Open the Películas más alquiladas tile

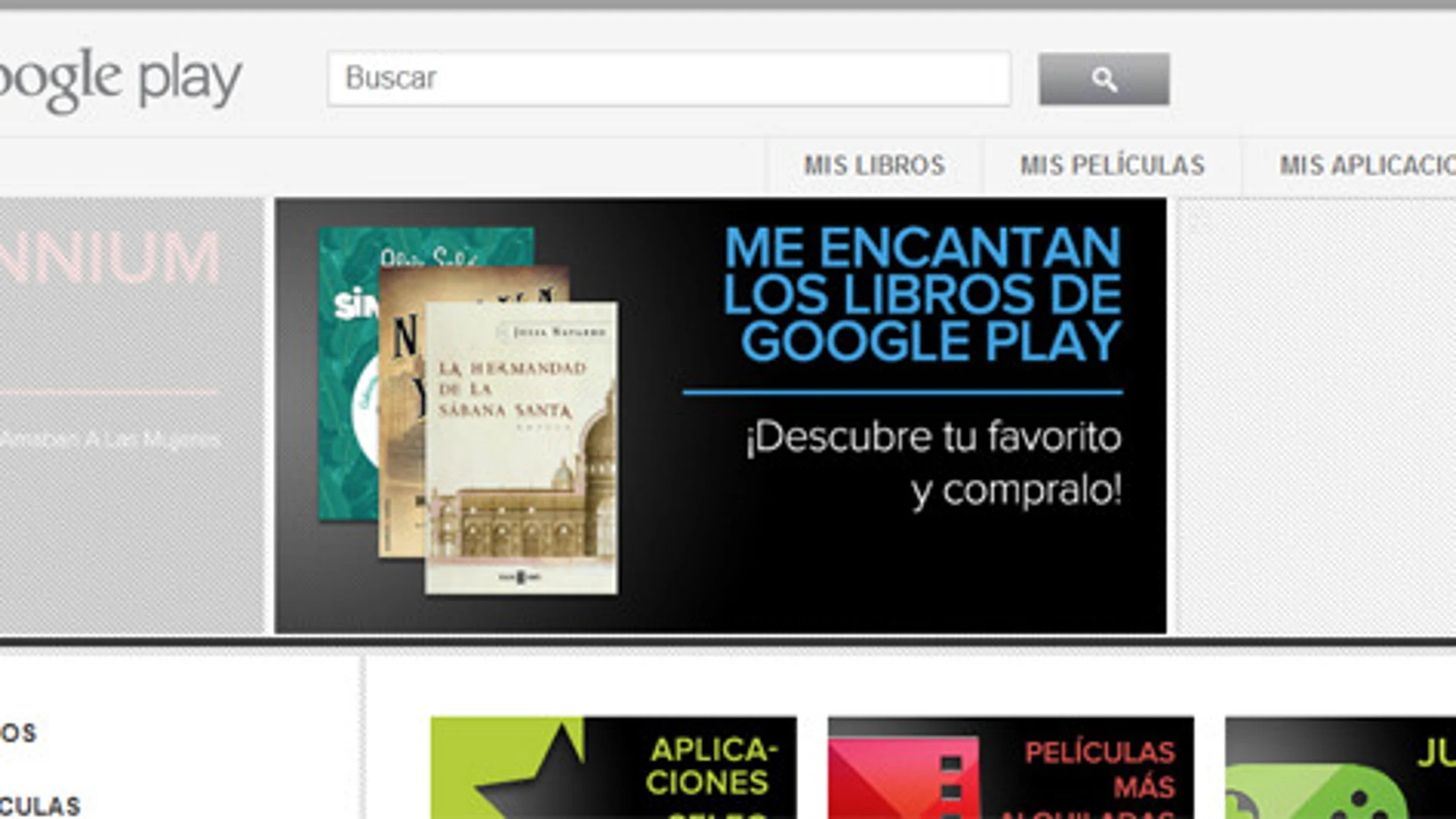point(1011,768)
